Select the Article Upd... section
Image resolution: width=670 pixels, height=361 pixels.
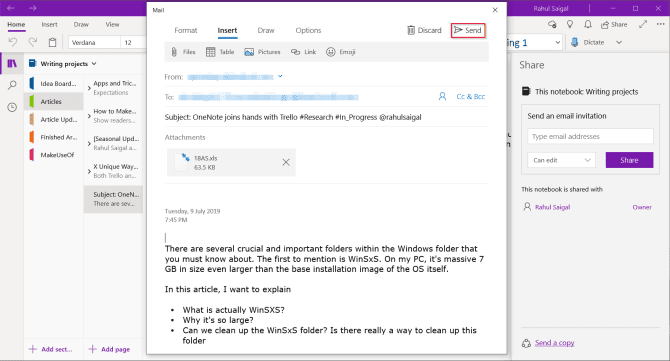(54, 120)
